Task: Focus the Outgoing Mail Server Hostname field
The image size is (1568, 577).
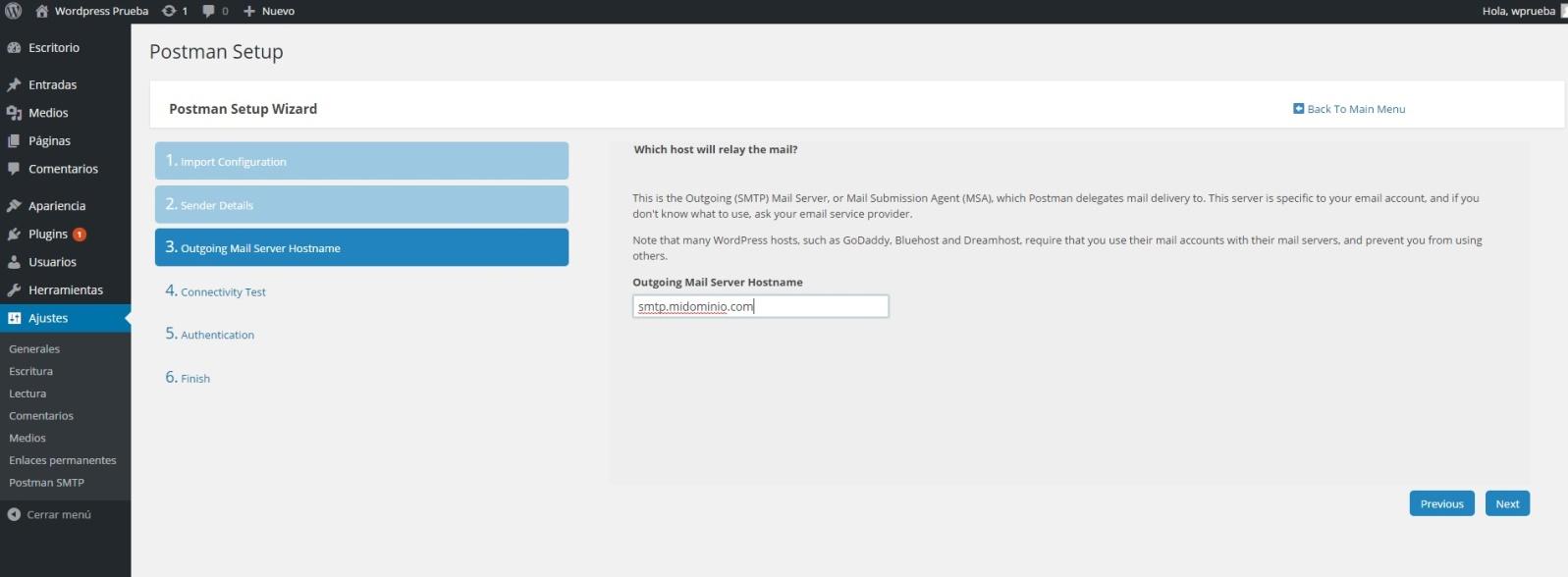Action: (761, 306)
